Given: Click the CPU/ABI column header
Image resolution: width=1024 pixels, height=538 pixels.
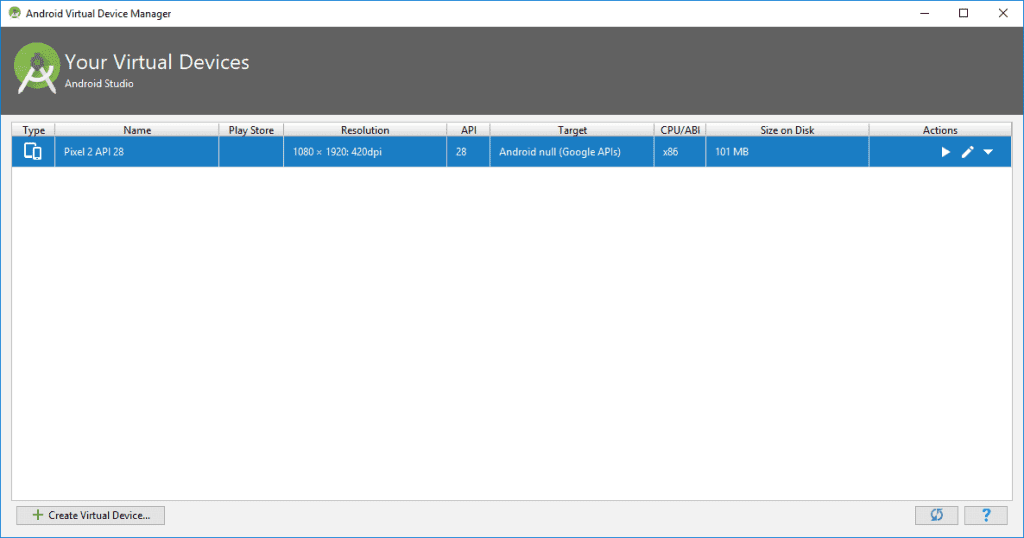Looking at the screenshot, I should [680, 130].
